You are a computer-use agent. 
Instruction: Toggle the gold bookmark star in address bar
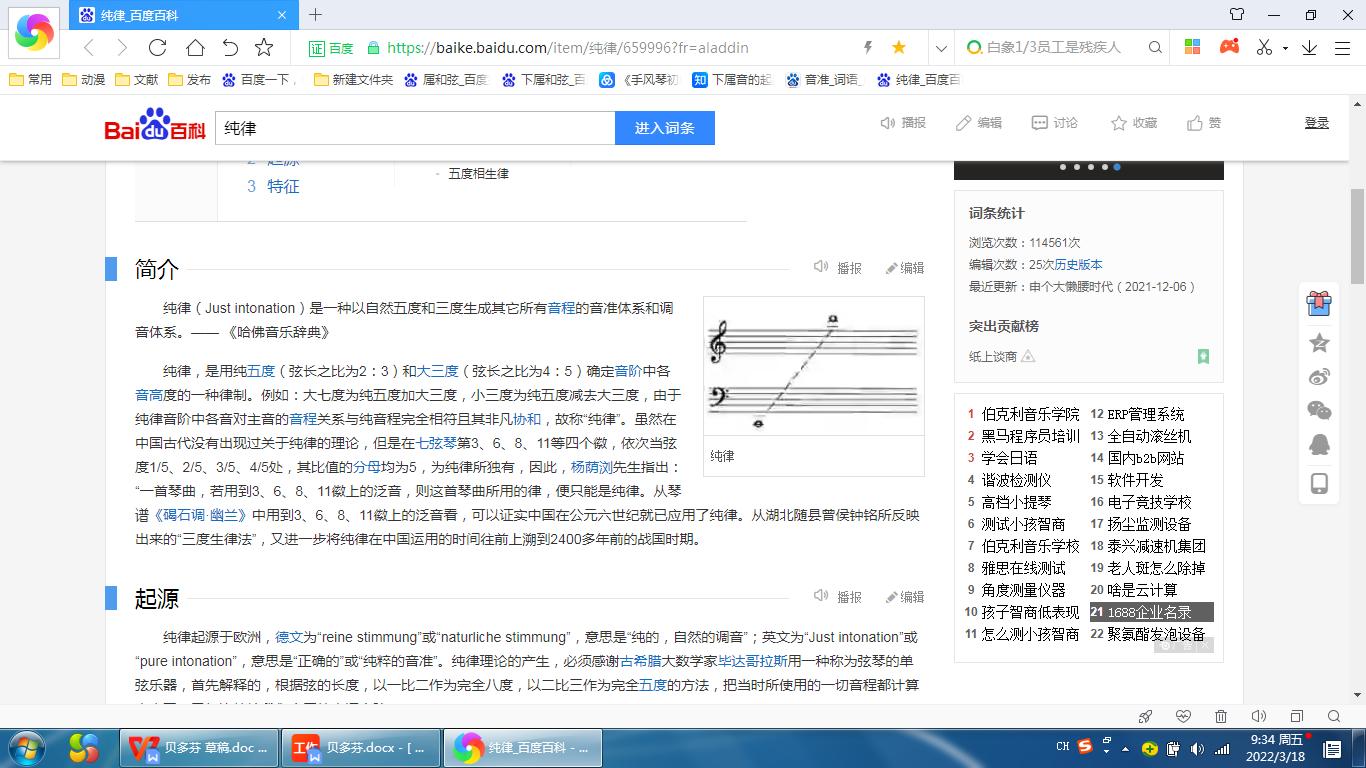[899, 47]
